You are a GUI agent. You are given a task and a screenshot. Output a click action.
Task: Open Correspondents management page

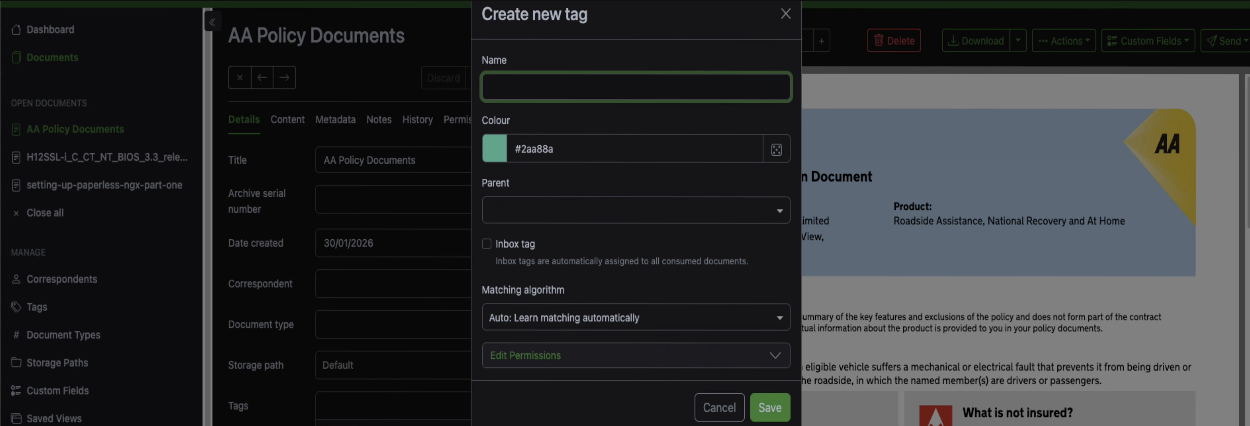click(61, 279)
